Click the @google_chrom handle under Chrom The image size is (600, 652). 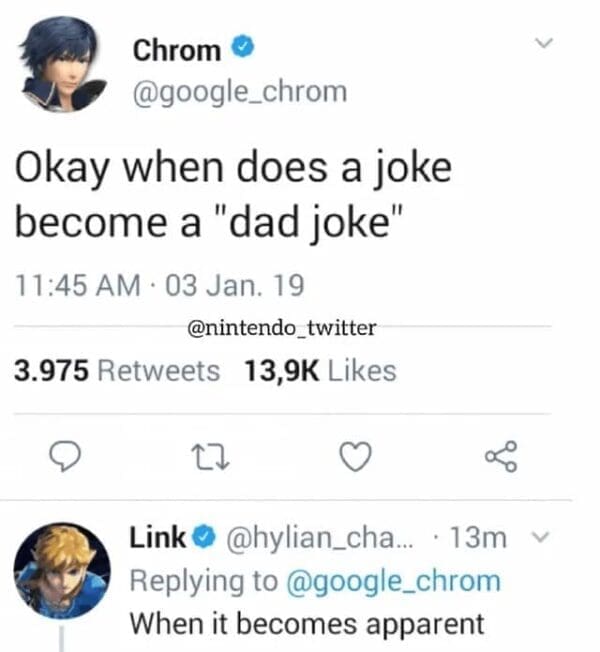pyautogui.click(x=240, y=92)
